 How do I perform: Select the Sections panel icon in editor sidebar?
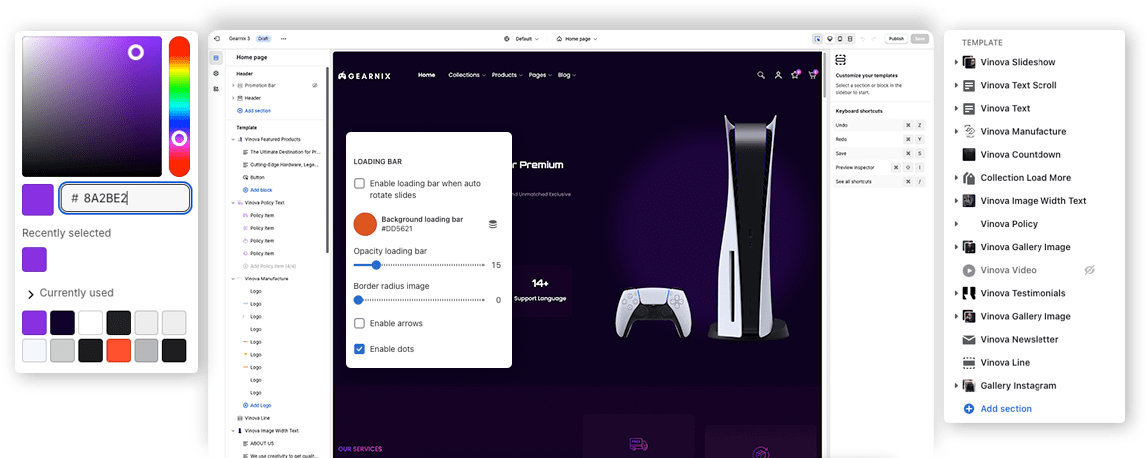click(216, 58)
